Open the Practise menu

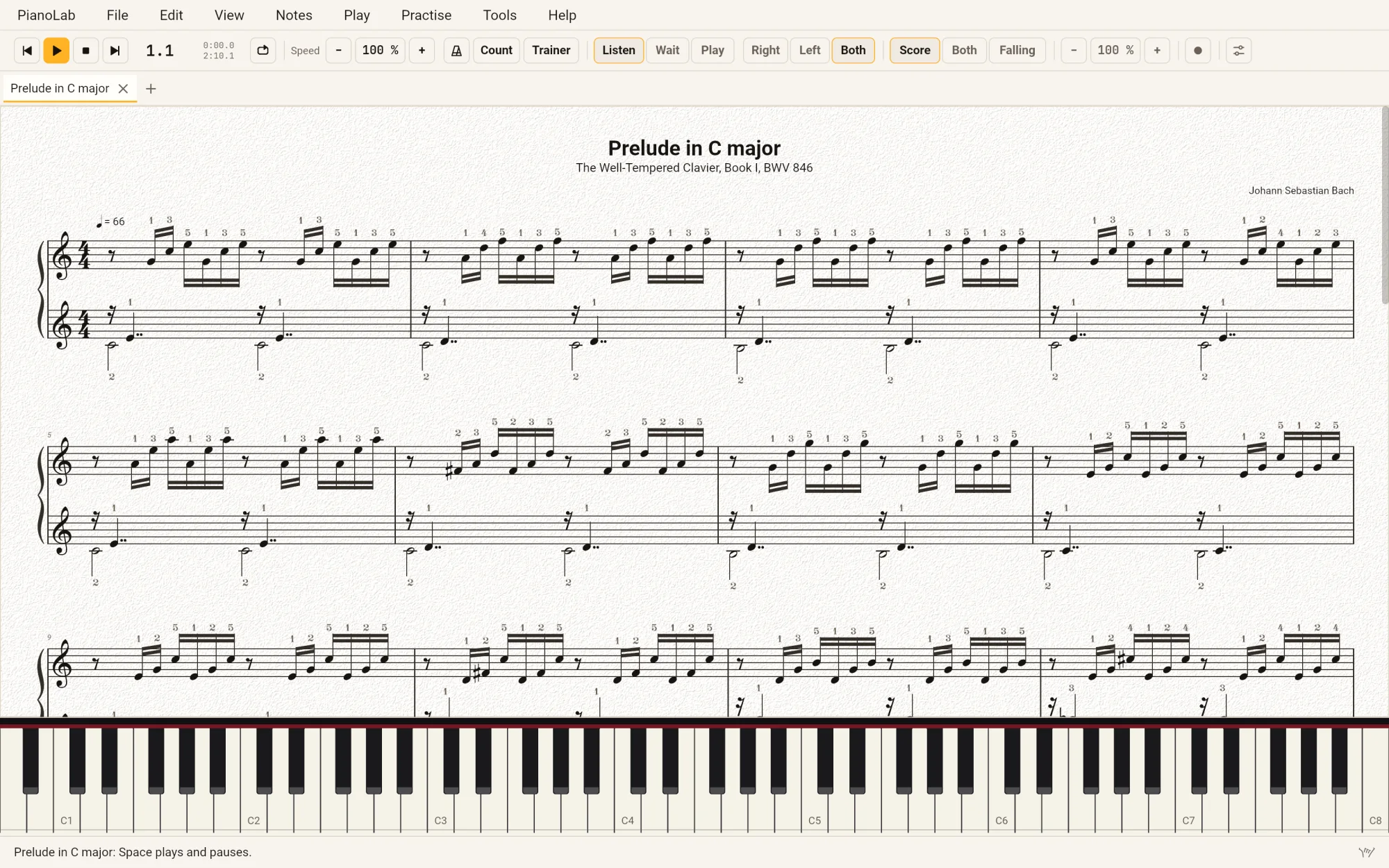coord(426,15)
